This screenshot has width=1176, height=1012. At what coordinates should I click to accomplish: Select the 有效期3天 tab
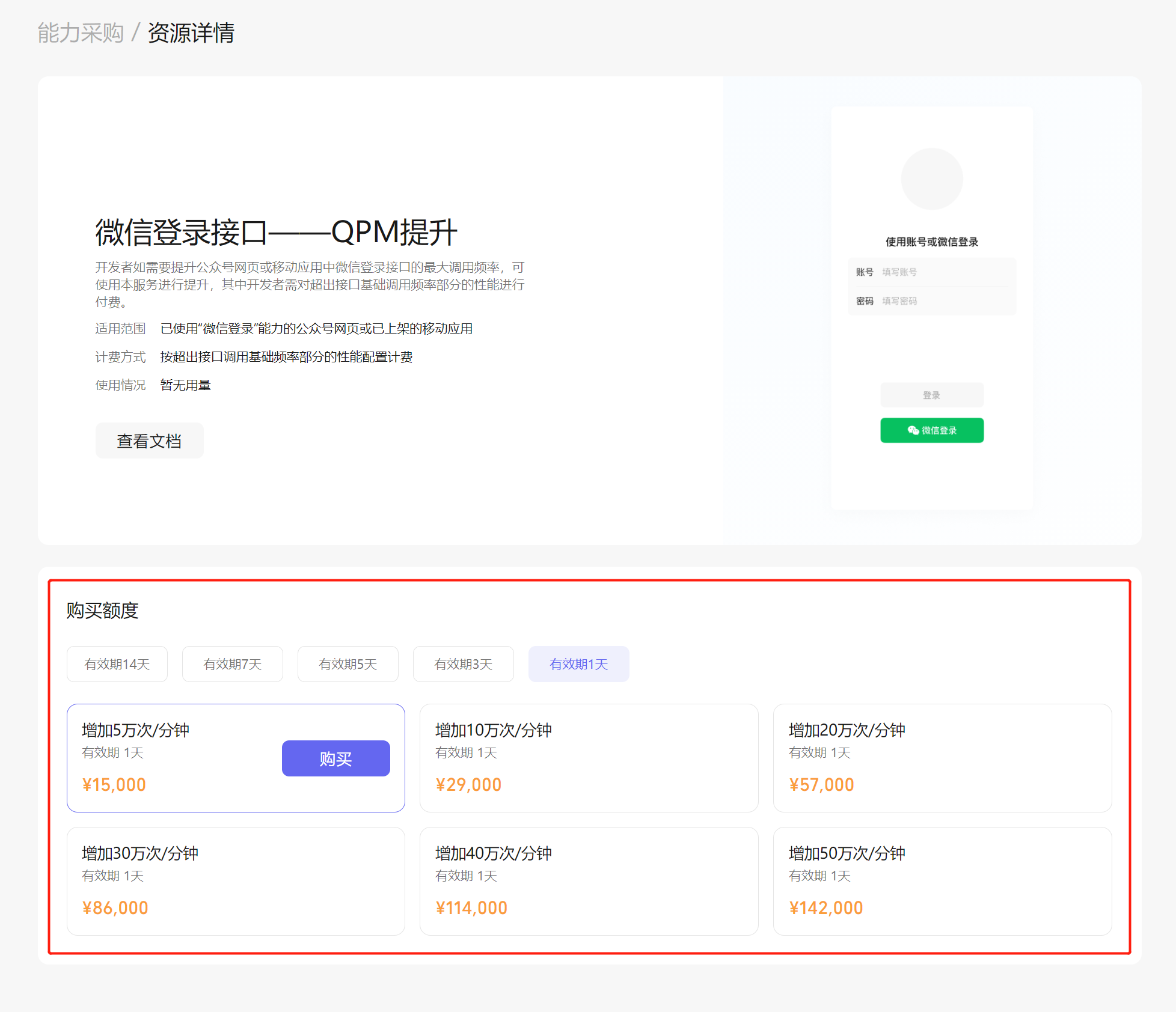[464, 664]
